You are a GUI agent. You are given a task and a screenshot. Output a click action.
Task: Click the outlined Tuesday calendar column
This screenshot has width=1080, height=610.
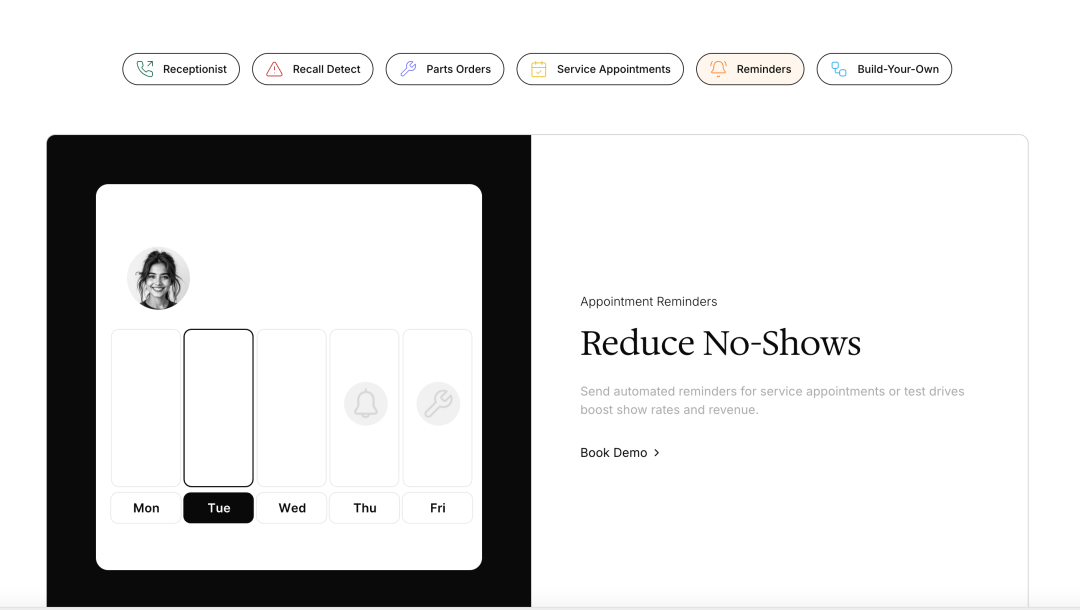(219, 407)
